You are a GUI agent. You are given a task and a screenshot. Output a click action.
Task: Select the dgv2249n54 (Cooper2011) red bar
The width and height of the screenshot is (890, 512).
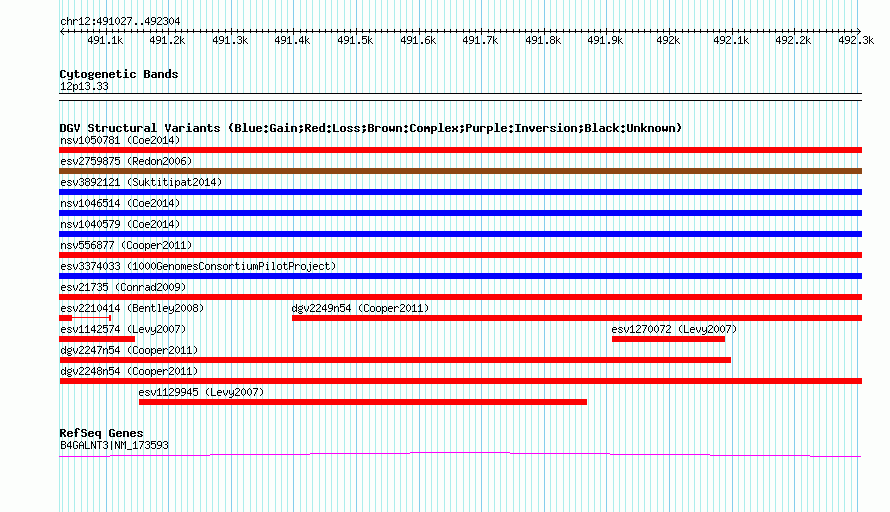[577, 318]
